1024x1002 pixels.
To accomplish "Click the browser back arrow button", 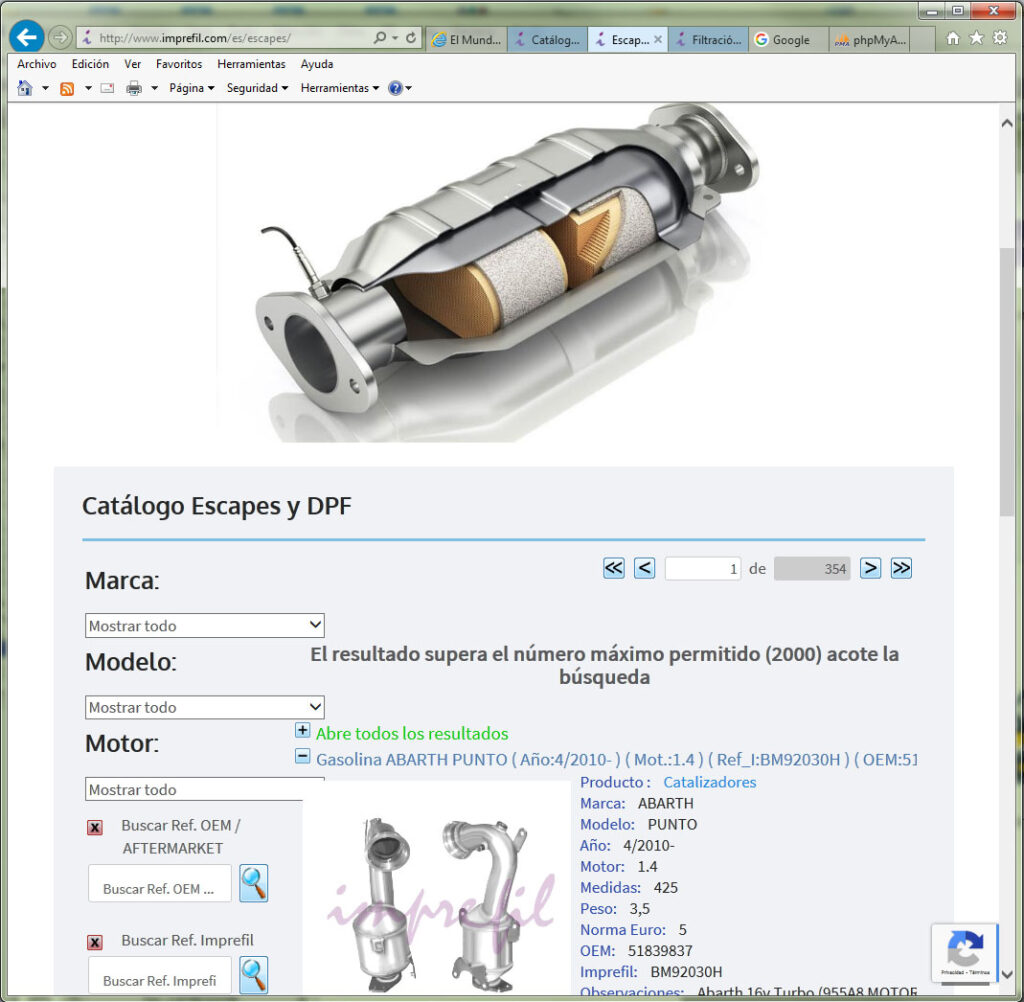I will (26, 37).
